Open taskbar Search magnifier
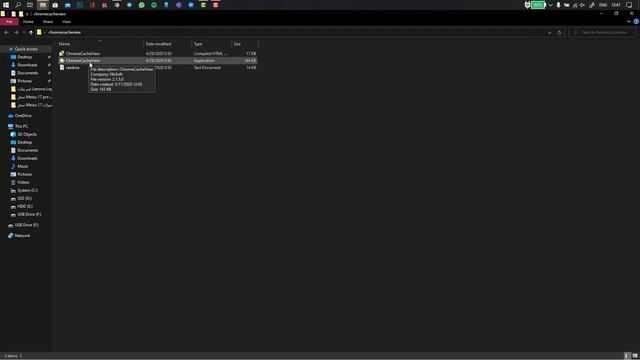Image resolution: width=640 pixels, height=360 pixels. (18, 5)
